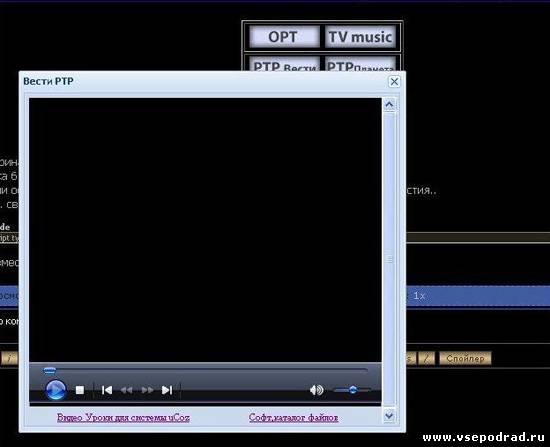Start playback with the blue play button
550x447 pixels.
click(x=56, y=390)
